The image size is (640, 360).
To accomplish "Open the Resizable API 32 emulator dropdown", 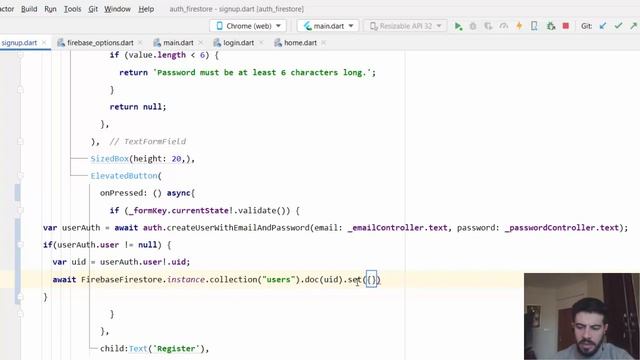I will [405, 26].
